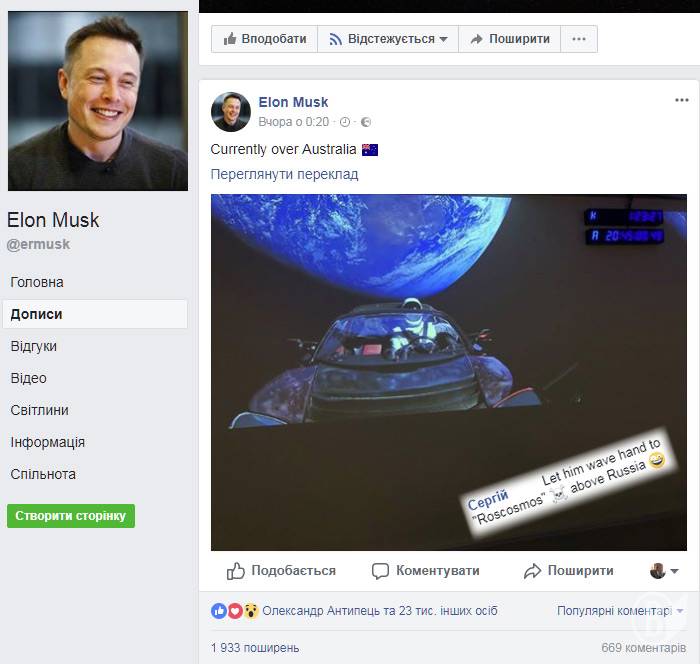Click the post author's small avatar

point(231,112)
